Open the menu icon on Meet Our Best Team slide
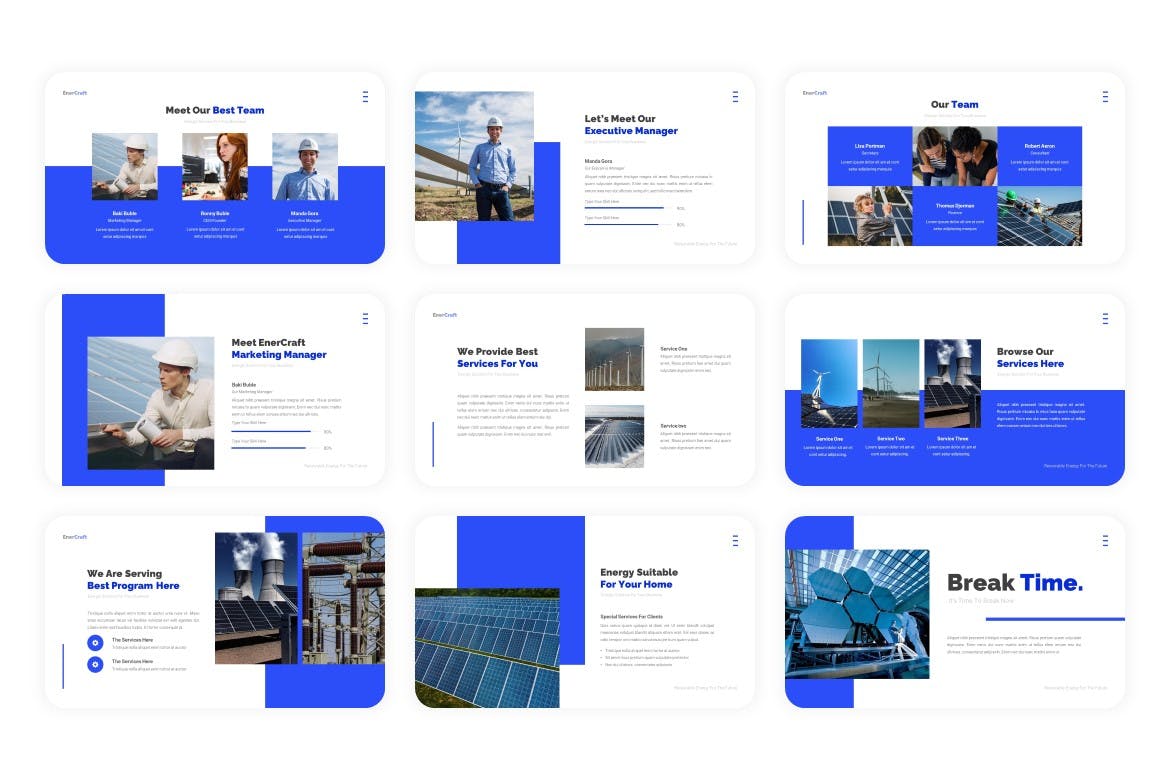 point(365,97)
